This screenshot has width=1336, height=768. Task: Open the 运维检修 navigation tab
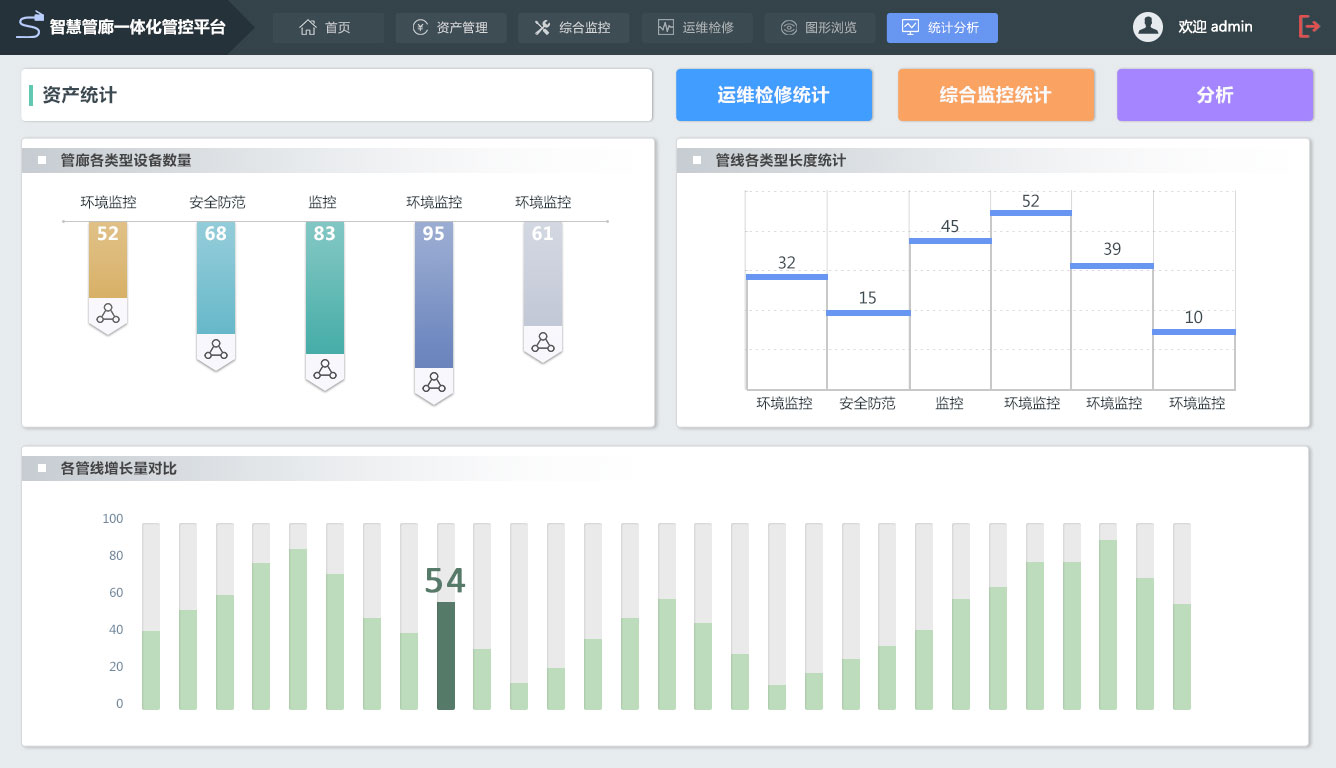696,28
